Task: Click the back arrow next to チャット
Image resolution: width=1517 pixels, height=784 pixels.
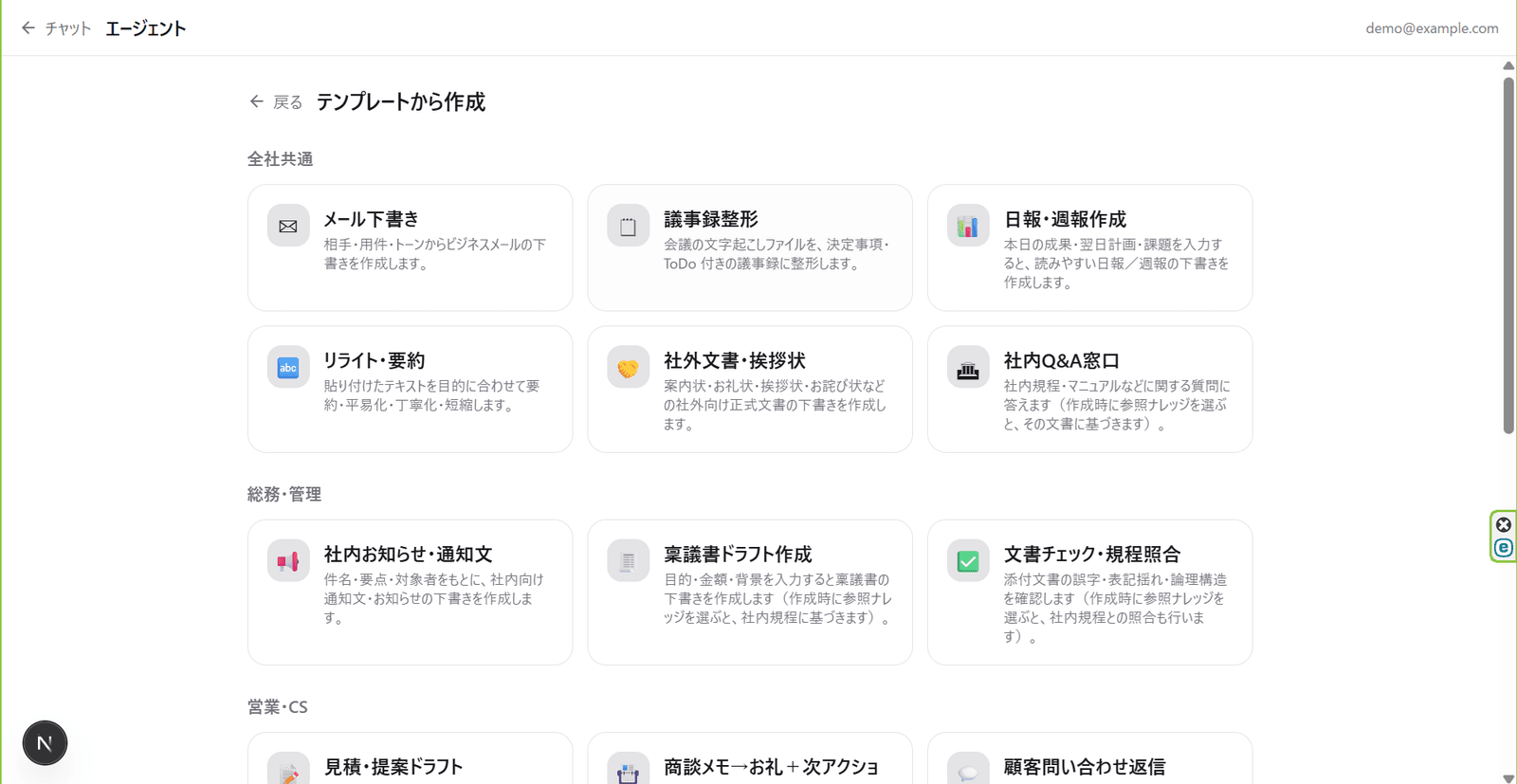Action: coord(28,28)
